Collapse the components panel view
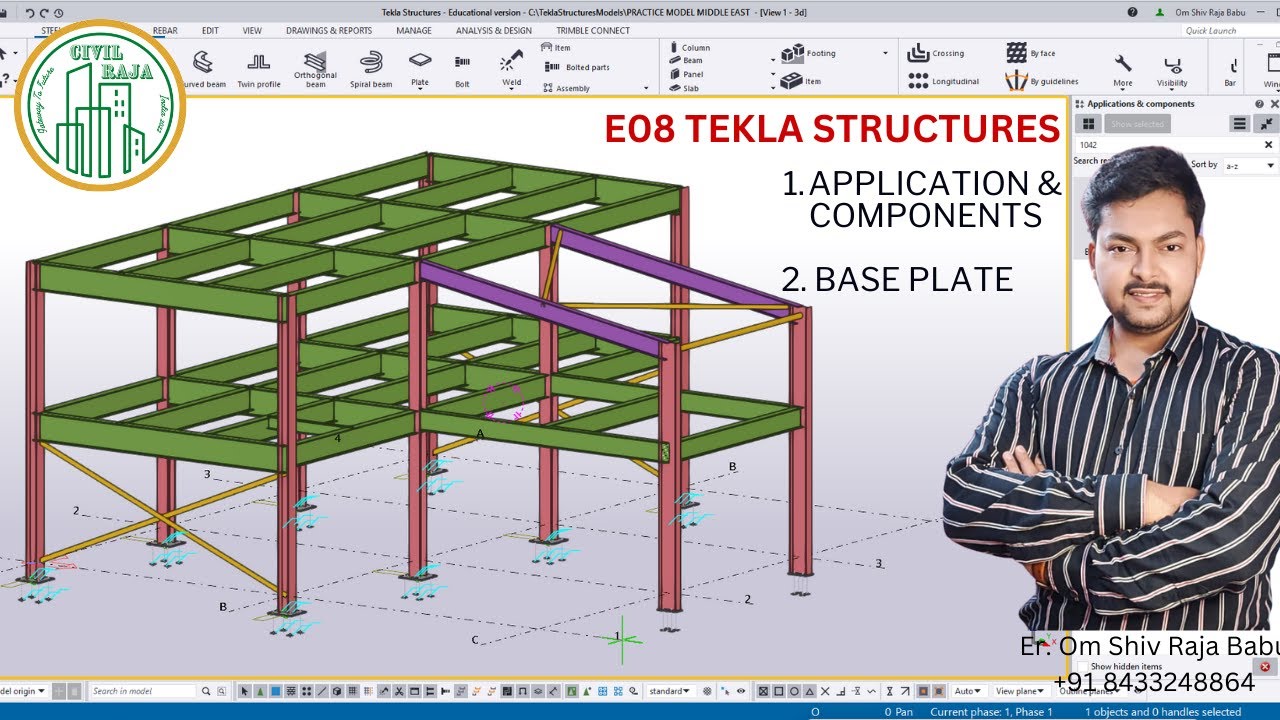The width and height of the screenshot is (1280, 720). (x=1266, y=124)
